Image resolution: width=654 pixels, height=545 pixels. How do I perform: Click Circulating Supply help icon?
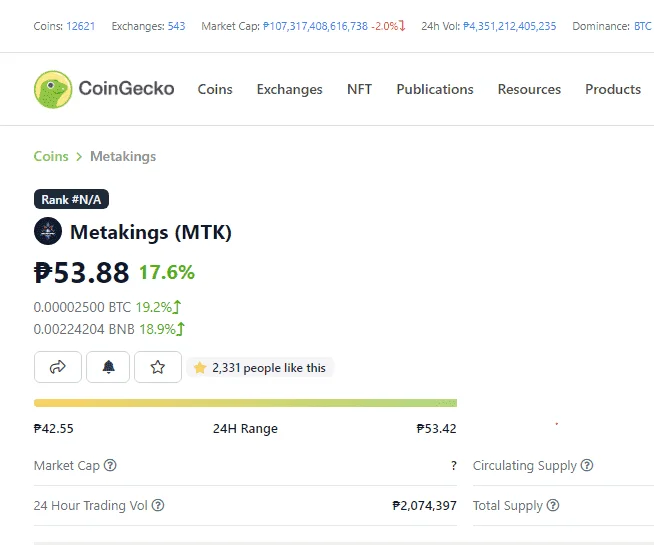(587, 465)
